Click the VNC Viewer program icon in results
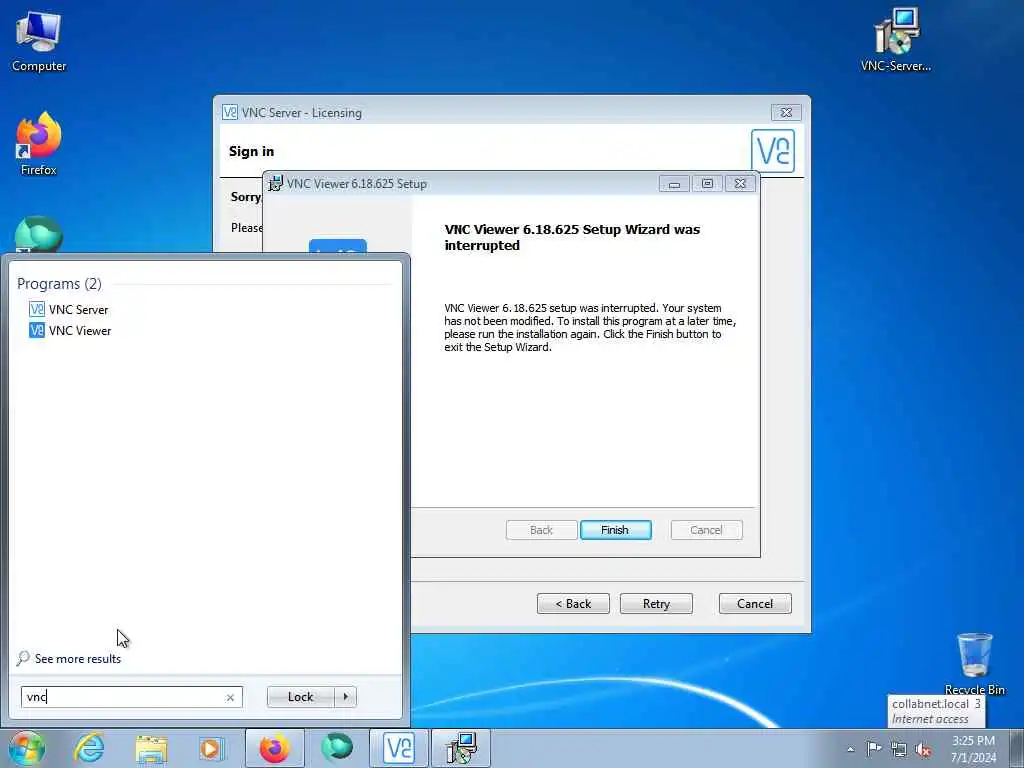 point(37,330)
